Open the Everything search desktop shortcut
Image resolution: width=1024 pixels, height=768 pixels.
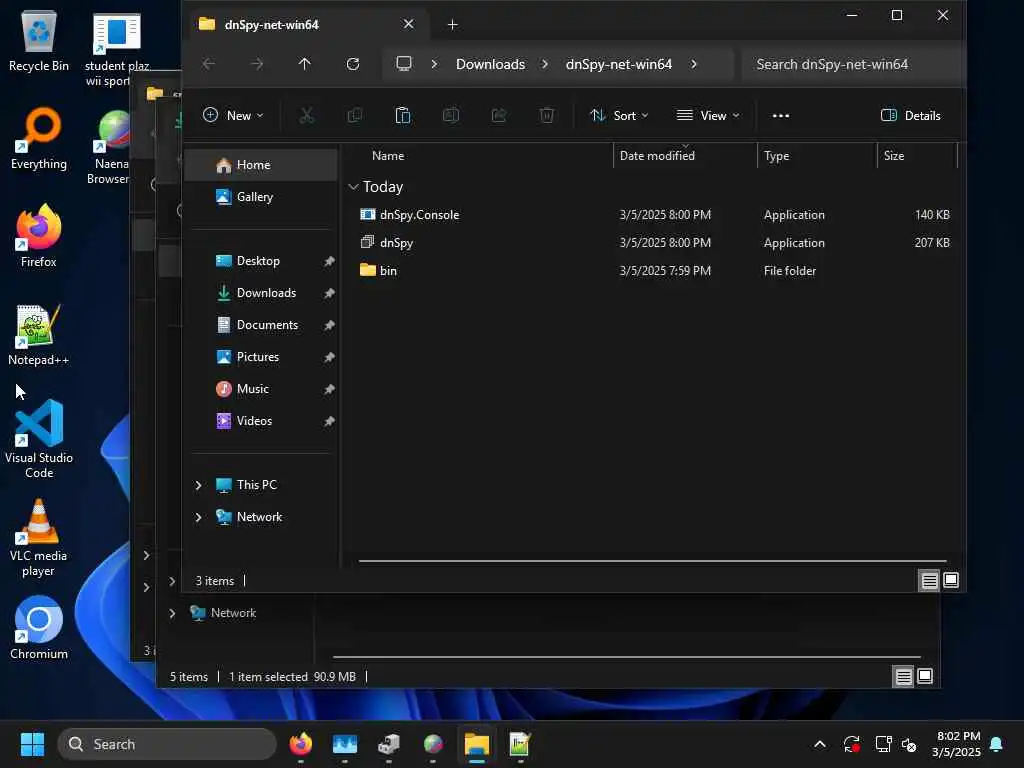(39, 139)
